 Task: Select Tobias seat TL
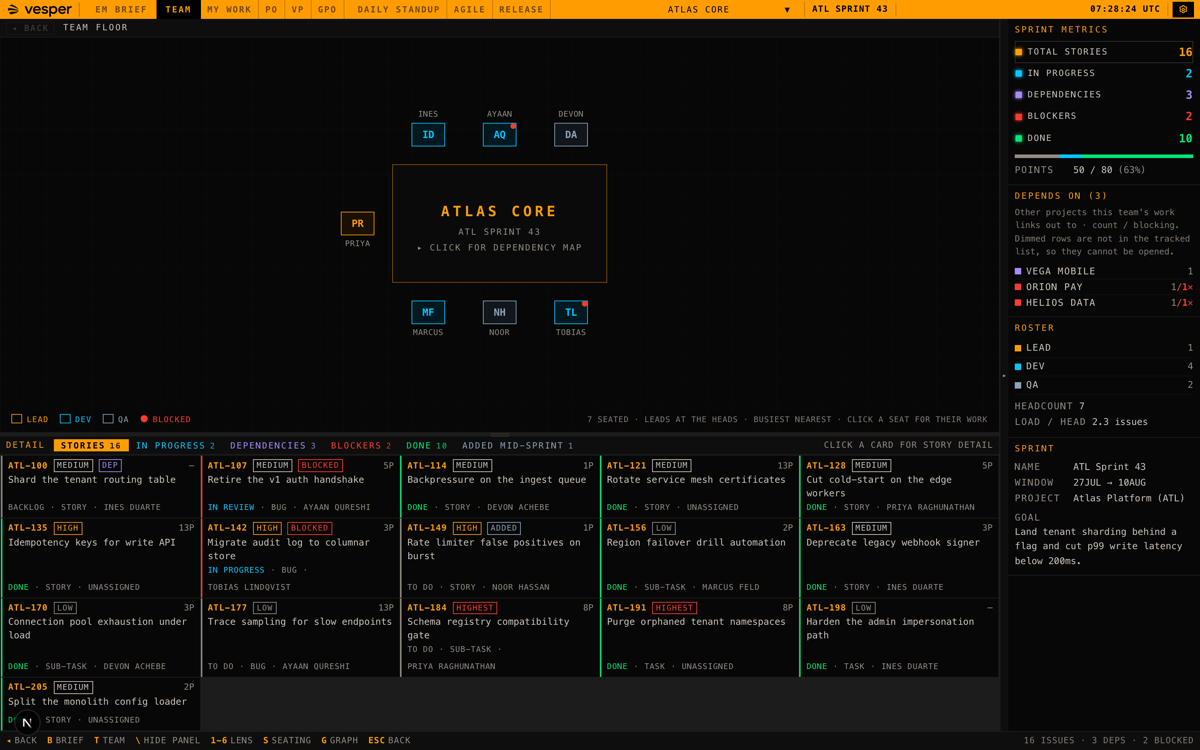point(571,312)
